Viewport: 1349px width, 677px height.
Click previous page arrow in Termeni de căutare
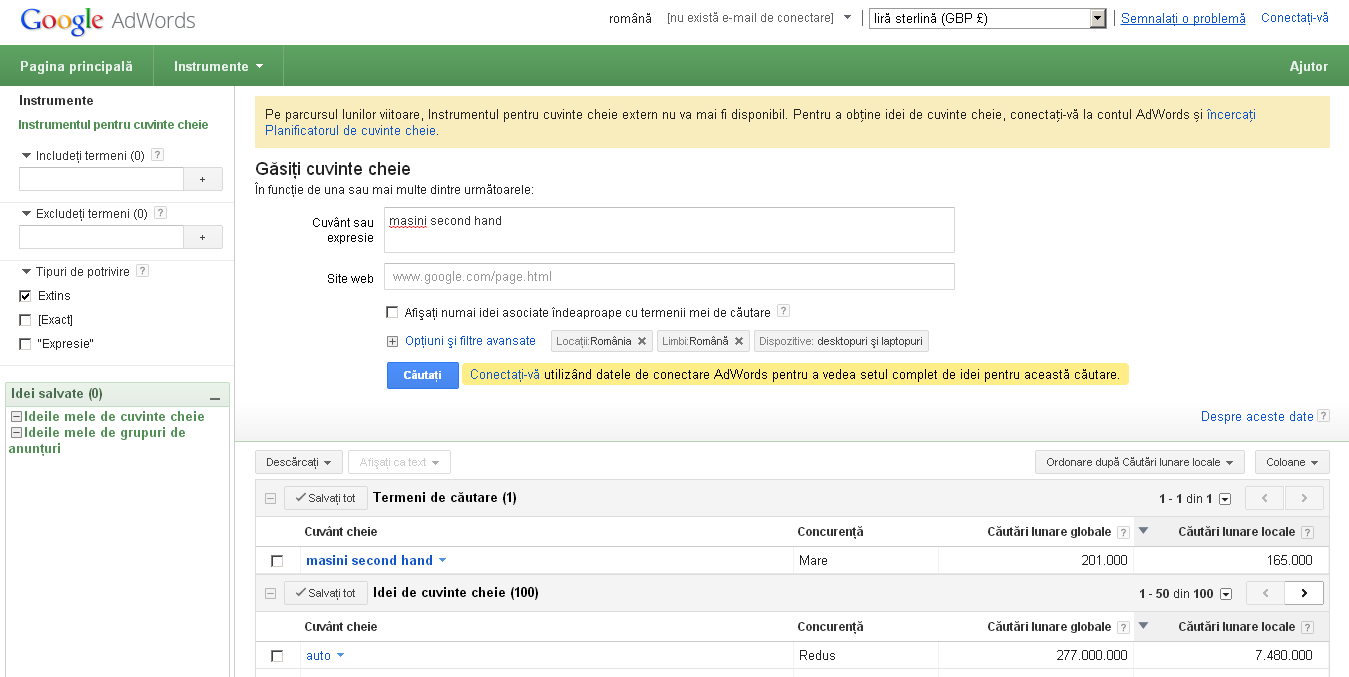pyautogui.click(x=1265, y=498)
